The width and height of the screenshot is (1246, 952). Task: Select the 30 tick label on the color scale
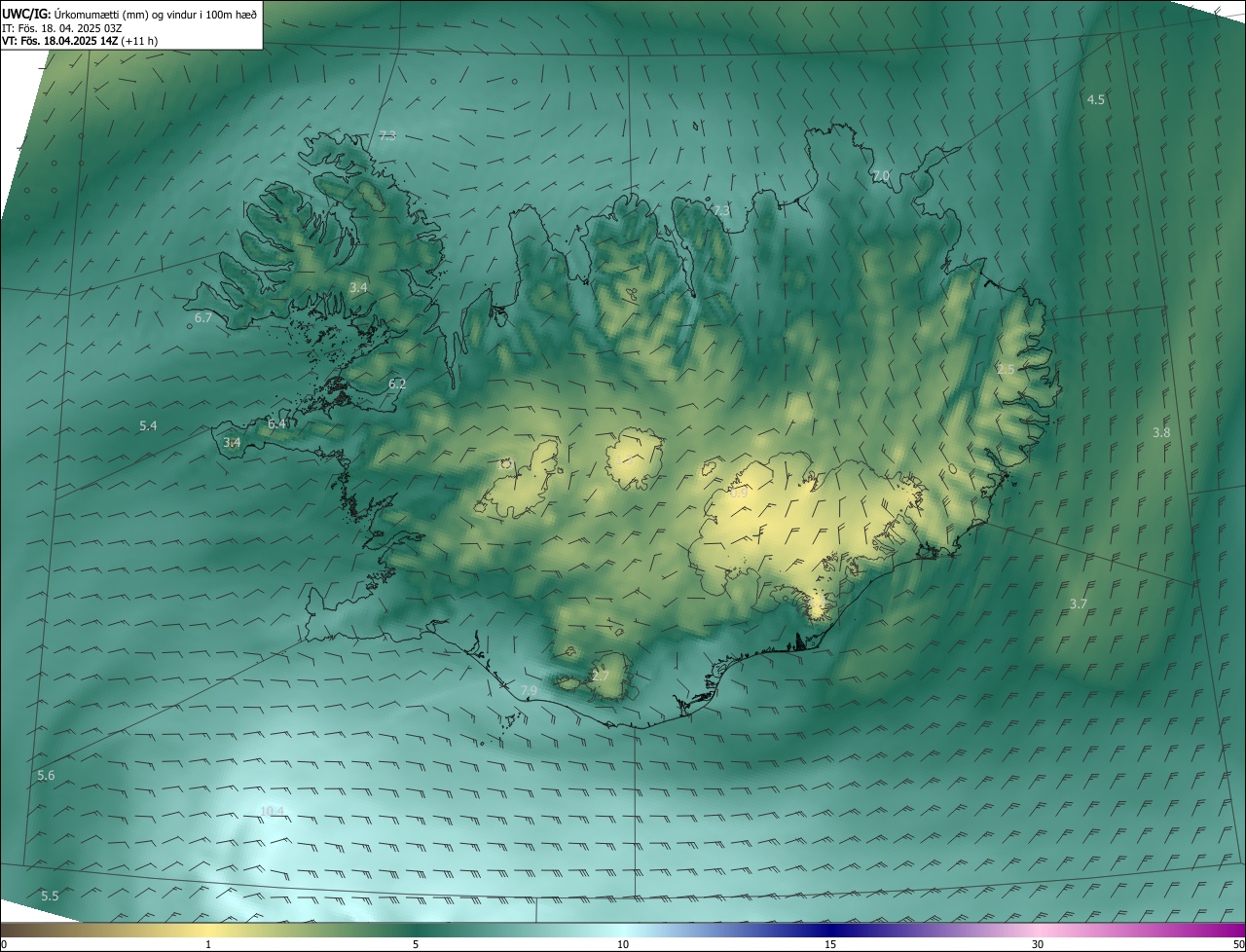click(x=1038, y=945)
